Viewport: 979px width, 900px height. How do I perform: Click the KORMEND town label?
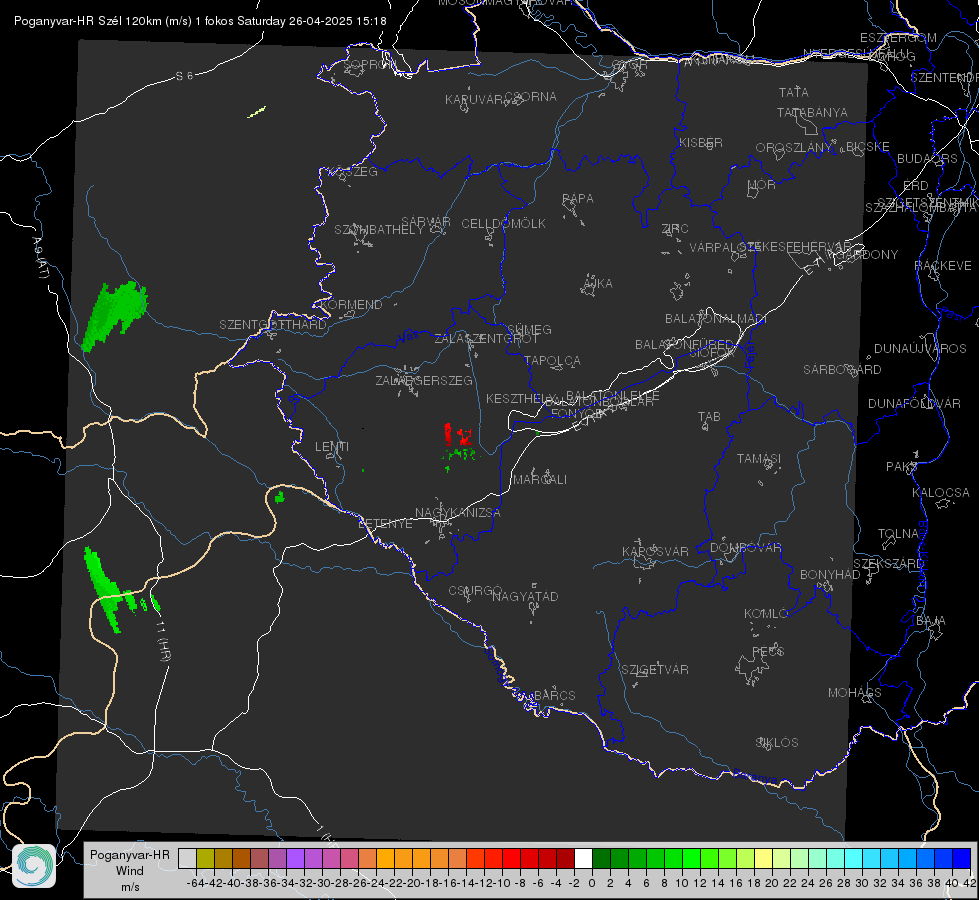point(352,305)
